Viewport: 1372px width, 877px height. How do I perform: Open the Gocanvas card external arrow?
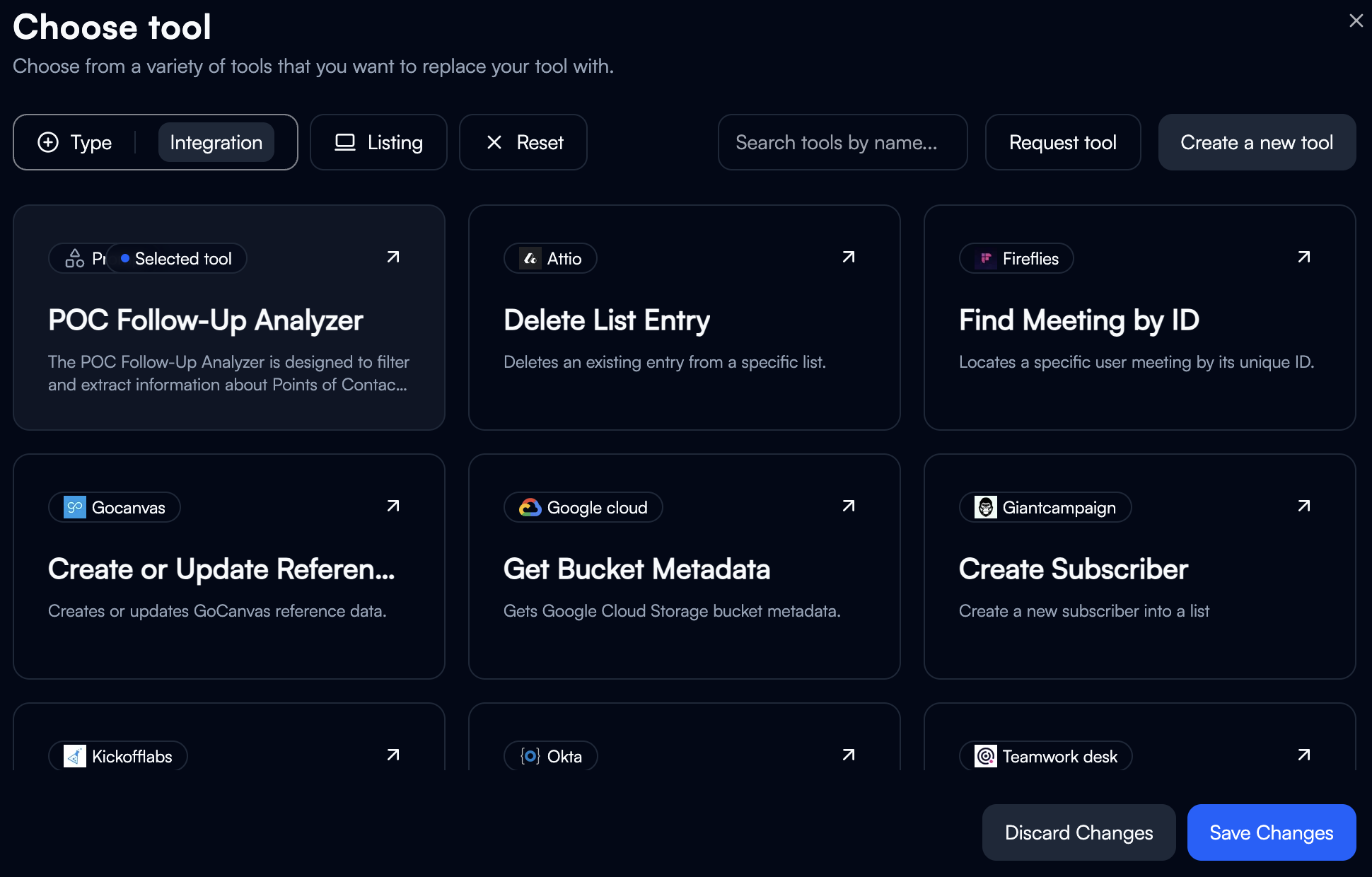pyautogui.click(x=393, y=506)
